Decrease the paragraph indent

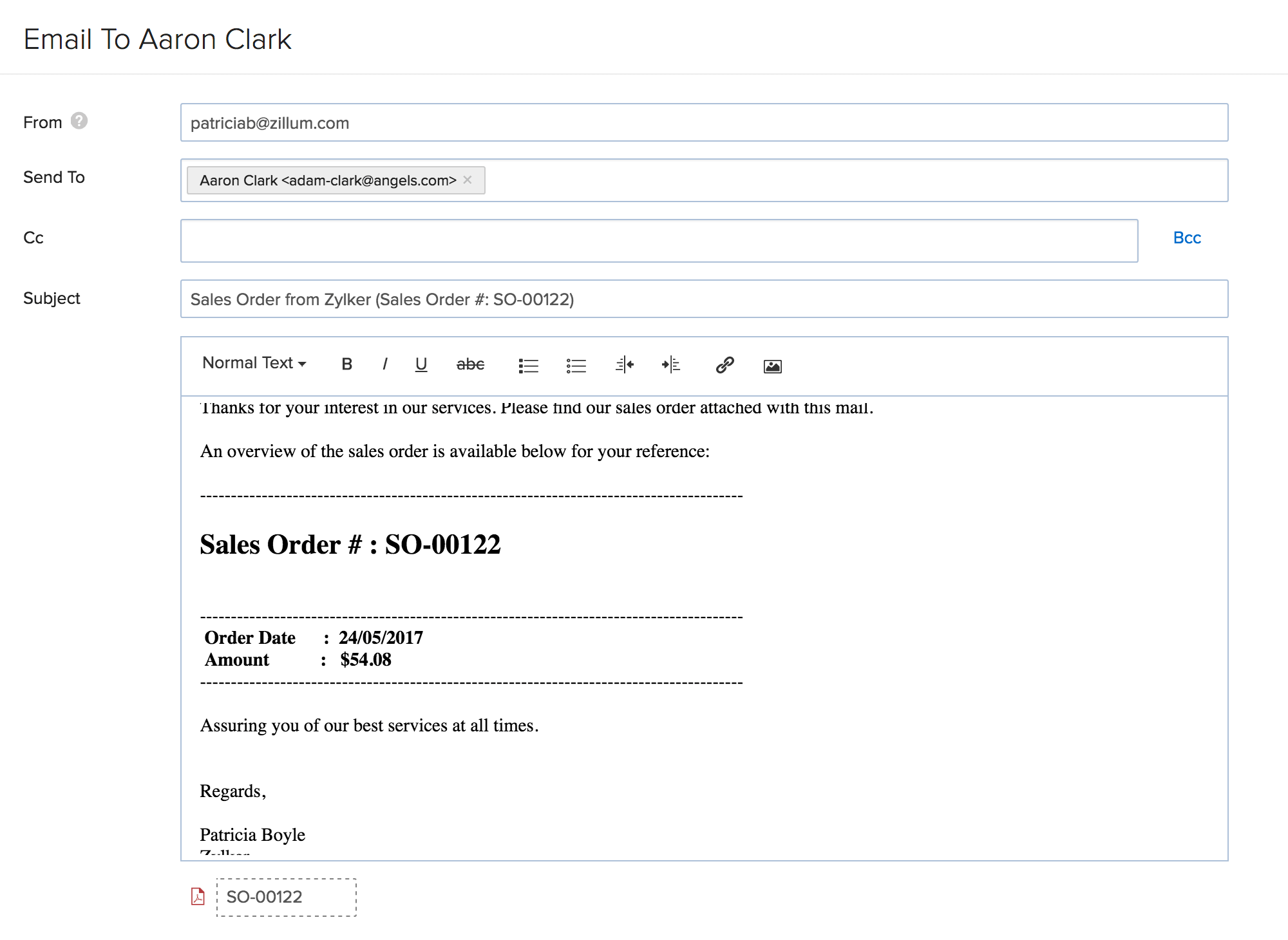pos(624,365)
